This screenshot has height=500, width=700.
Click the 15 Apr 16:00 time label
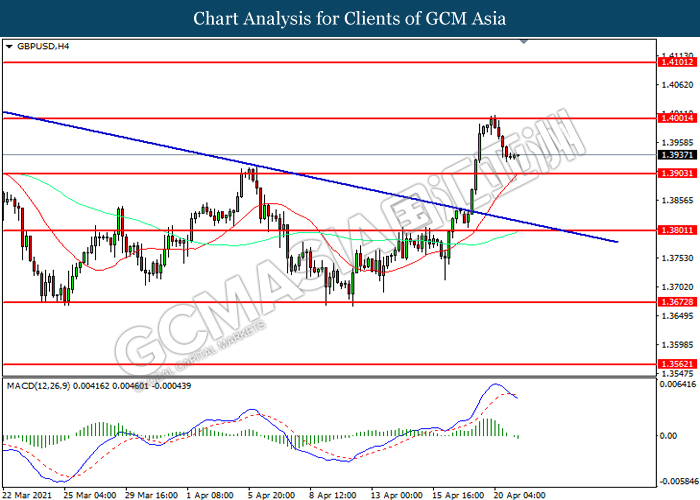pyautogui.click(x=458, y=495)
